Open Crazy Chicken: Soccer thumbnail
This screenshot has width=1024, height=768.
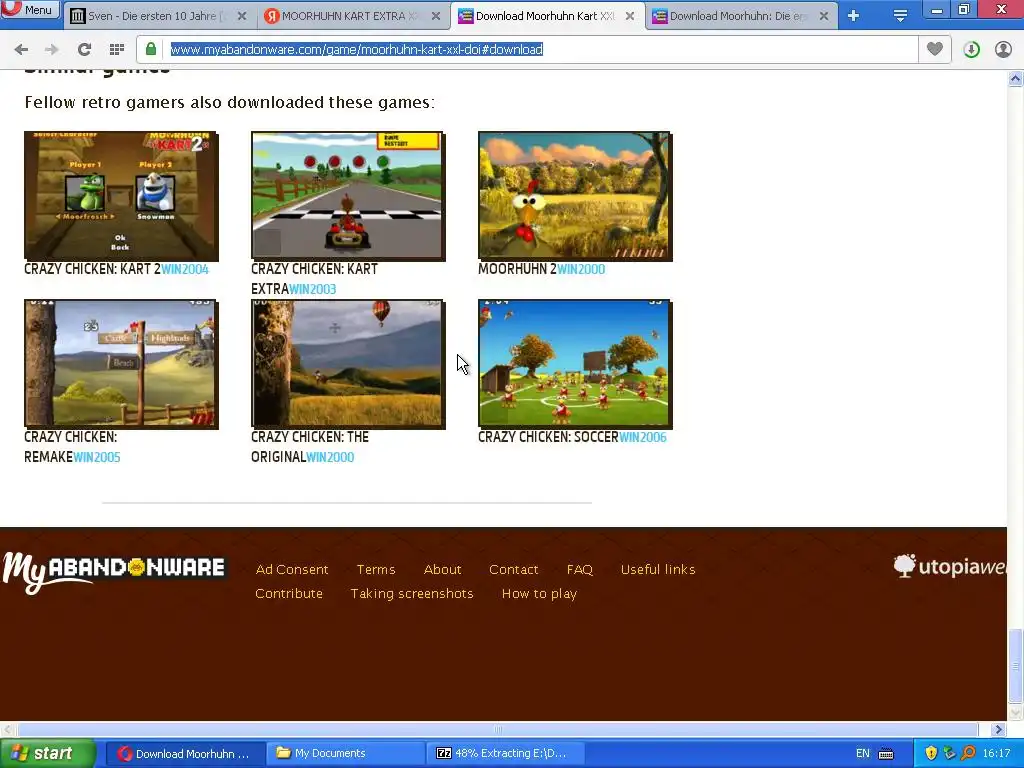575,364
